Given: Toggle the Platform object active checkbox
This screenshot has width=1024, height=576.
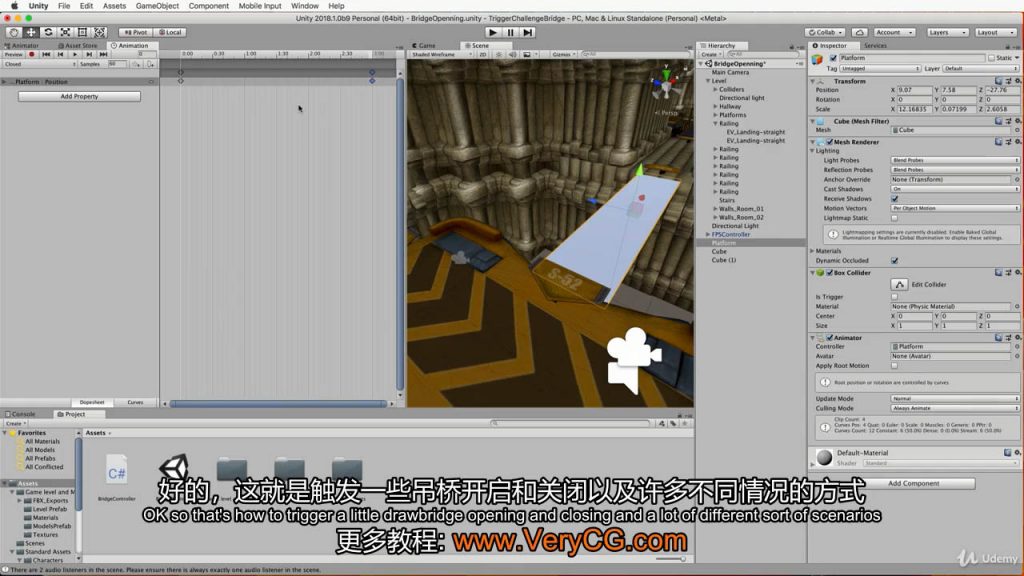Looking at the screenshot, I should tap(833, 58).
